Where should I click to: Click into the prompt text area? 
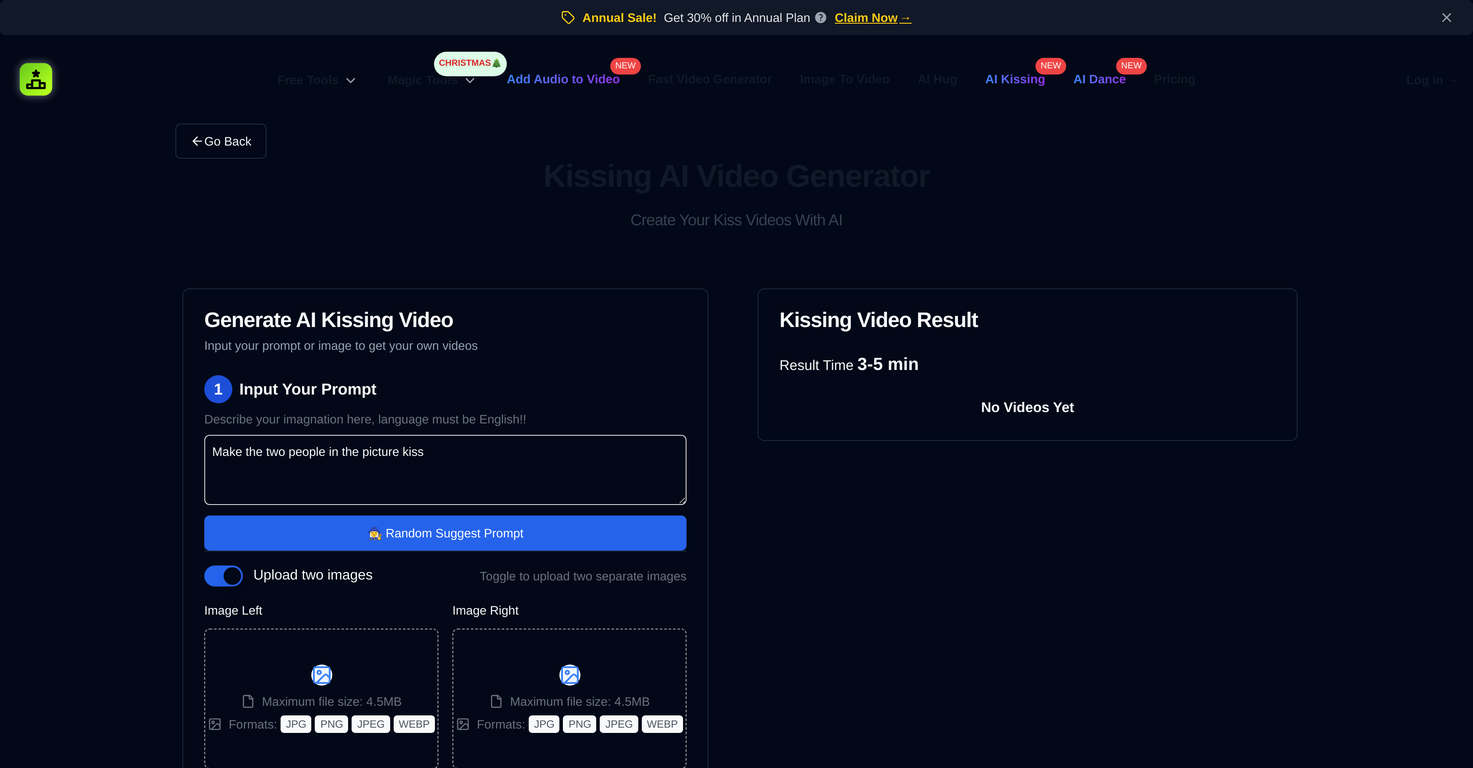(x=445, y=470)
